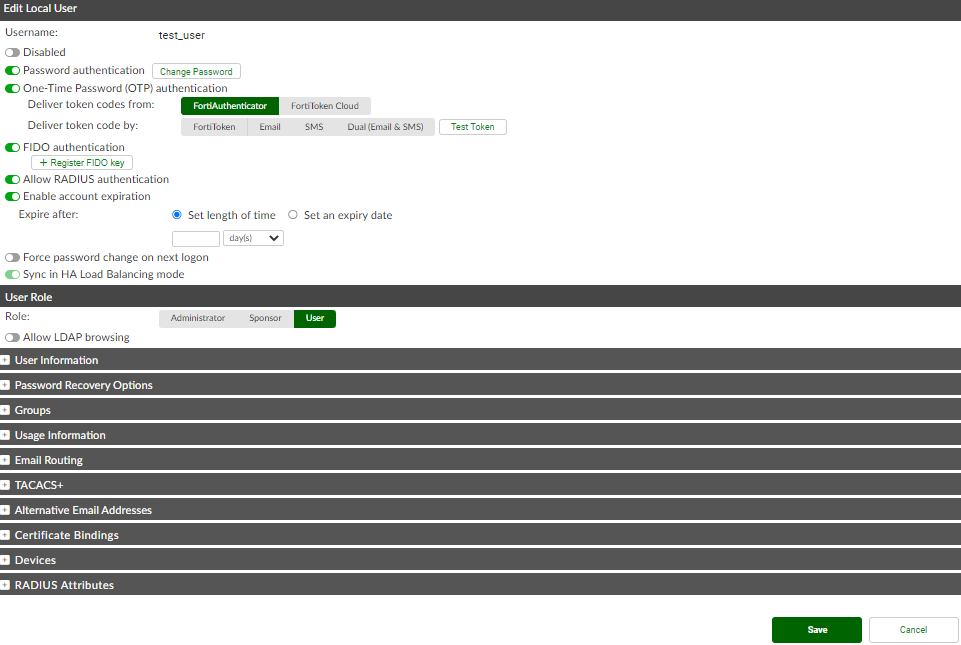The image size is (961, 645).
Task: Choose FortiToken delivery method
Action: (214, 127)
